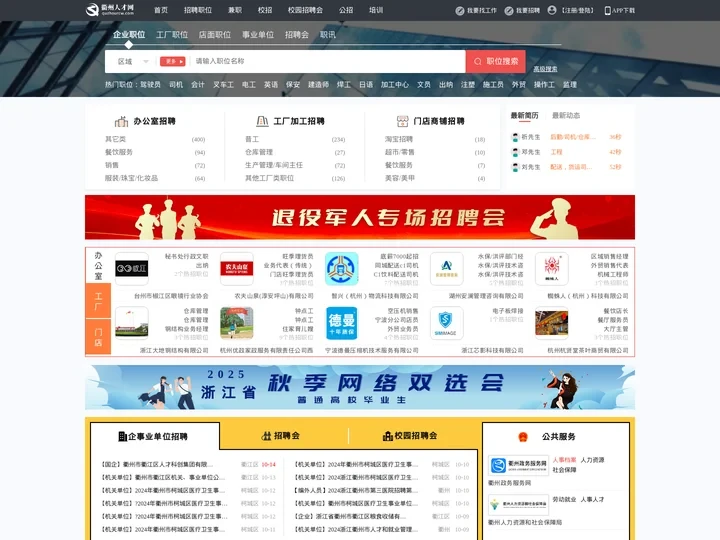This screenshot has width=720, height=540.
Task: Open the 杭州优超家政 company photo
Action: coord(237,323)
